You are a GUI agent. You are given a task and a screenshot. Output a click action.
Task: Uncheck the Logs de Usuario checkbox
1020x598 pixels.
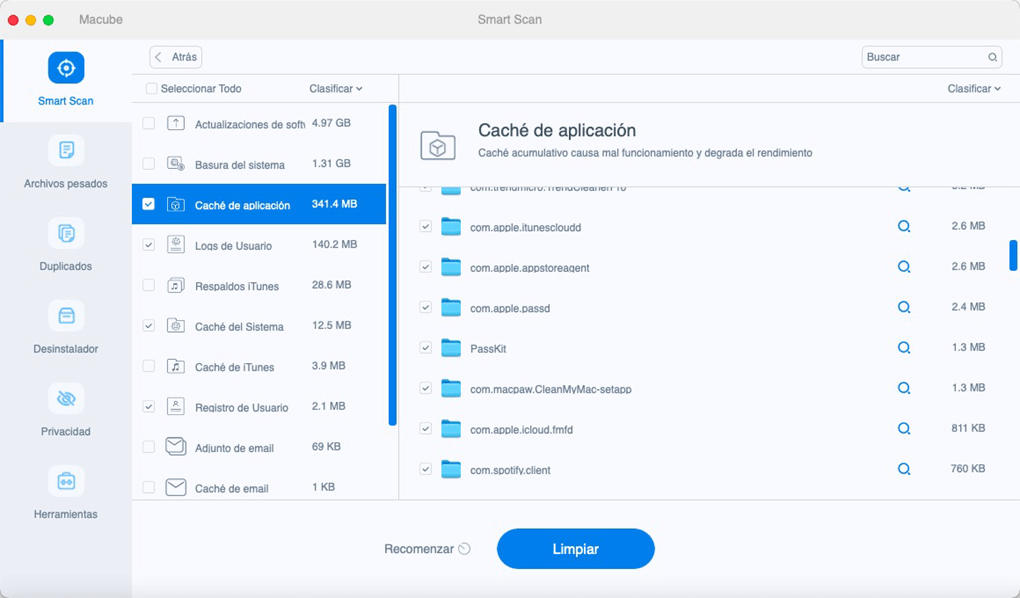click(149, 245)
